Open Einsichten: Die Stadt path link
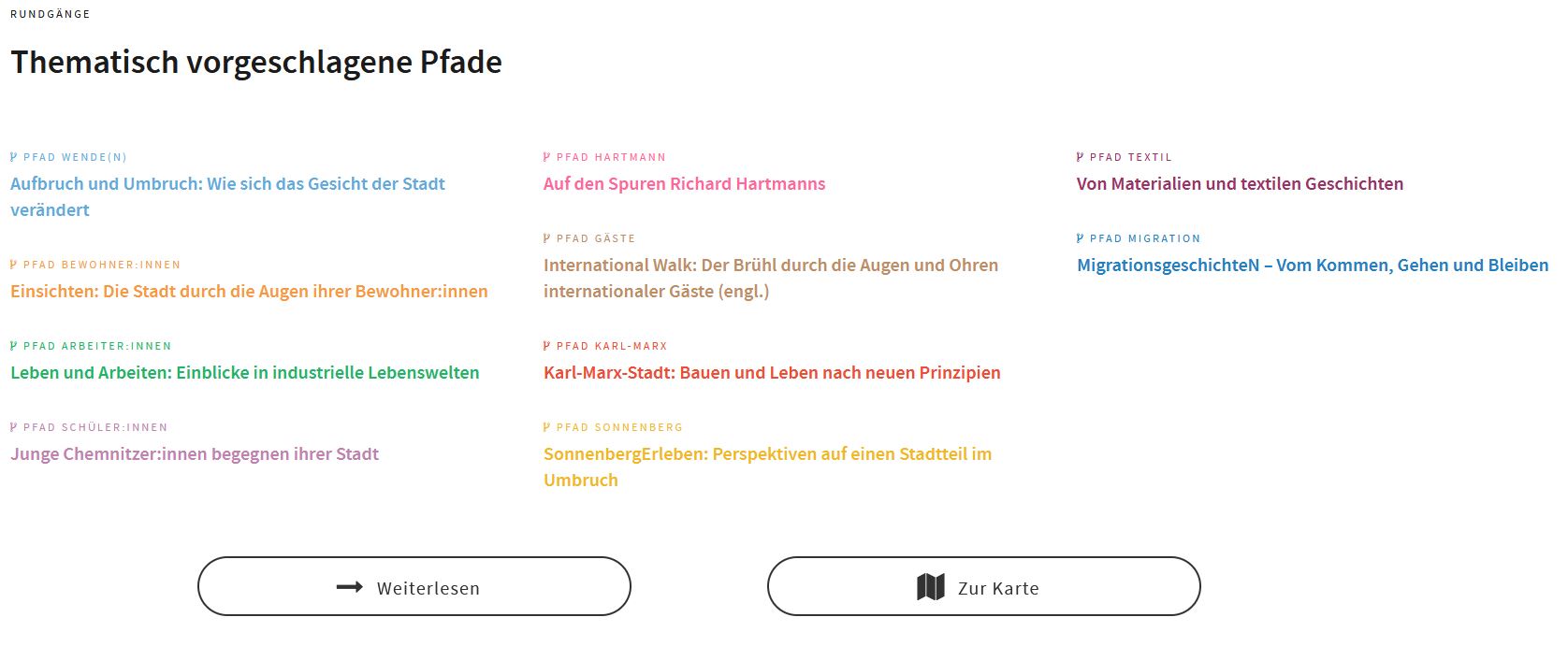The width and height of the screenshot is (1568, 646). click(x=249, y=292)
